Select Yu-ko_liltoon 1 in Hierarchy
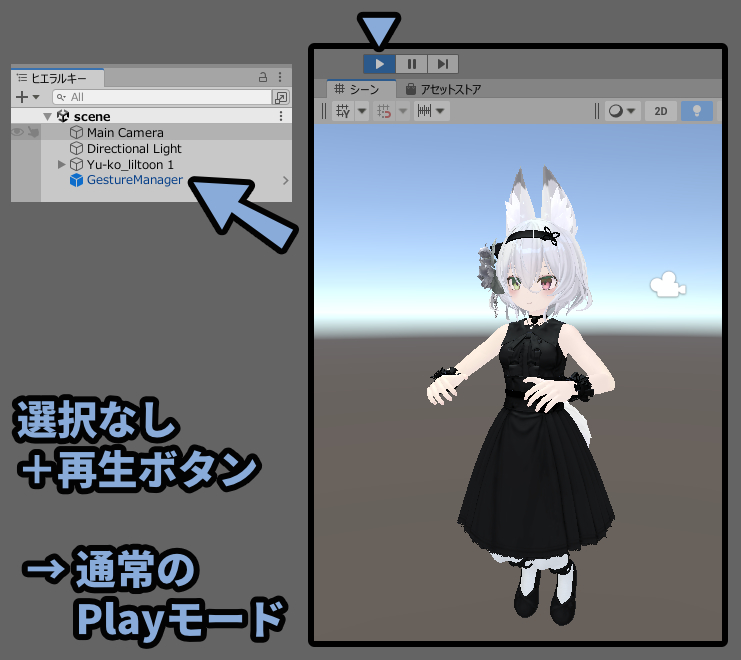The height and width of the screenshot is (660, 741). (130, 164)
